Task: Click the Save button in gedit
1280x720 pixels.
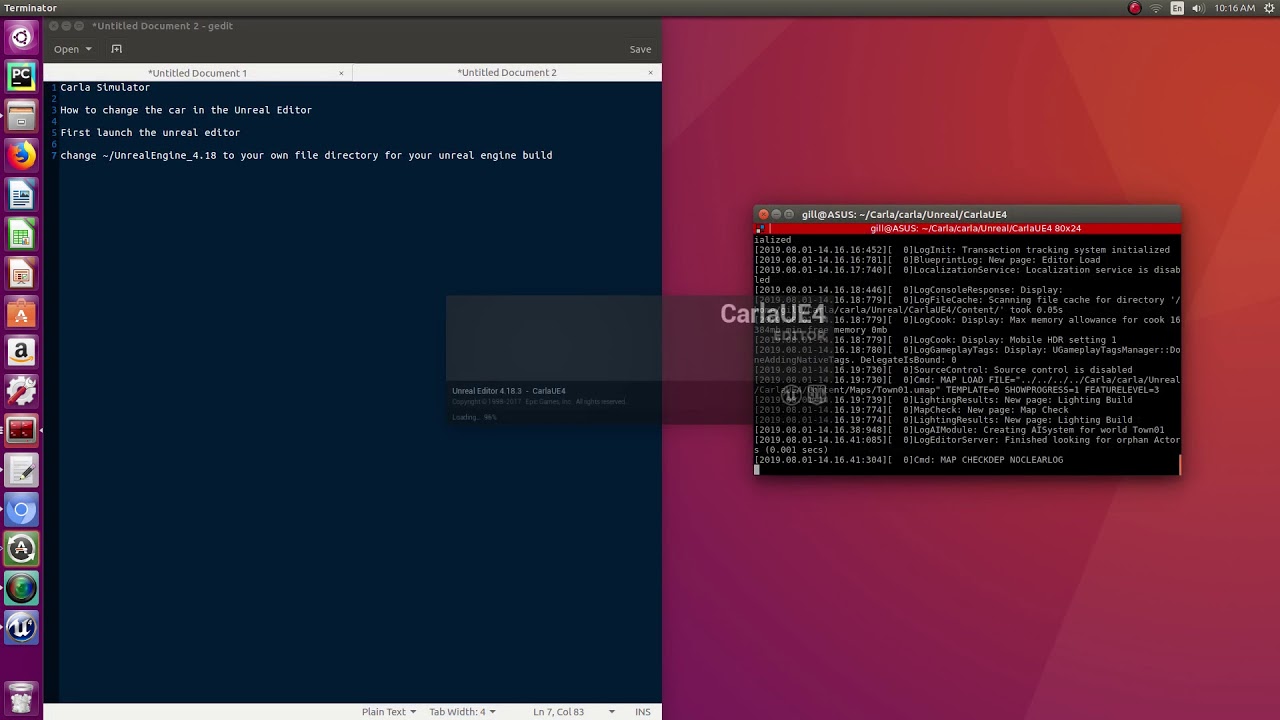Action: tap(640, 49)
